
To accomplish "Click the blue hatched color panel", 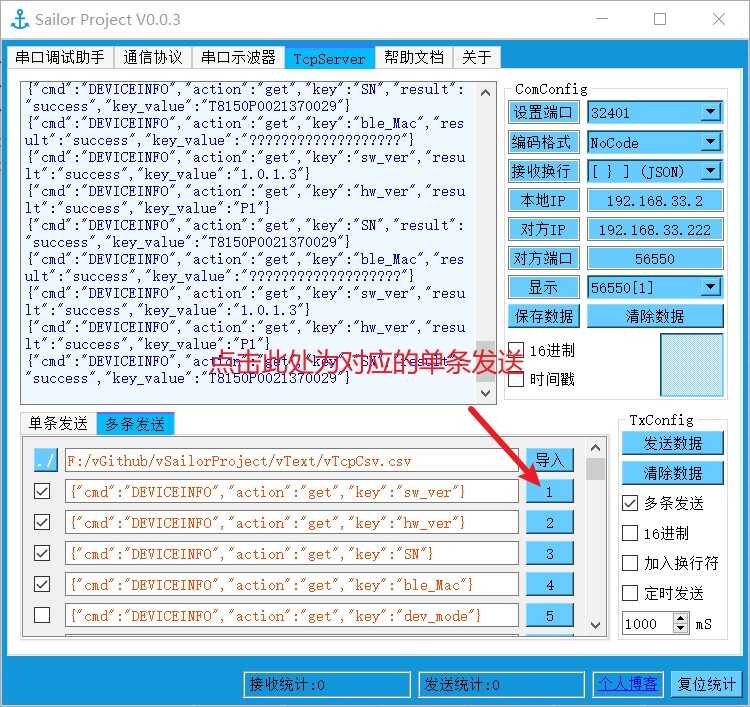I will 691,365.
